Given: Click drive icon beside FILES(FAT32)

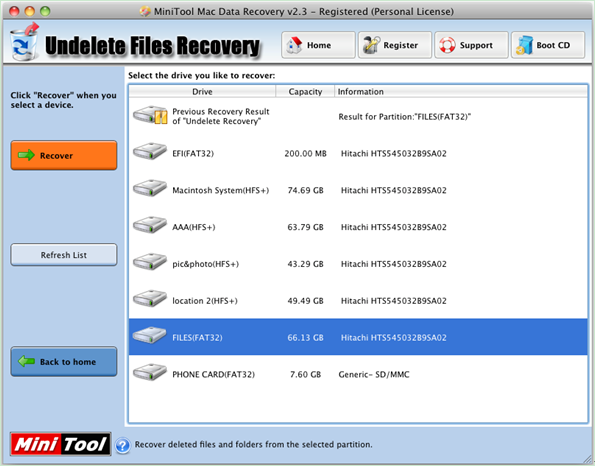Looking at the screenshot, I should click(x=150, y=335).
